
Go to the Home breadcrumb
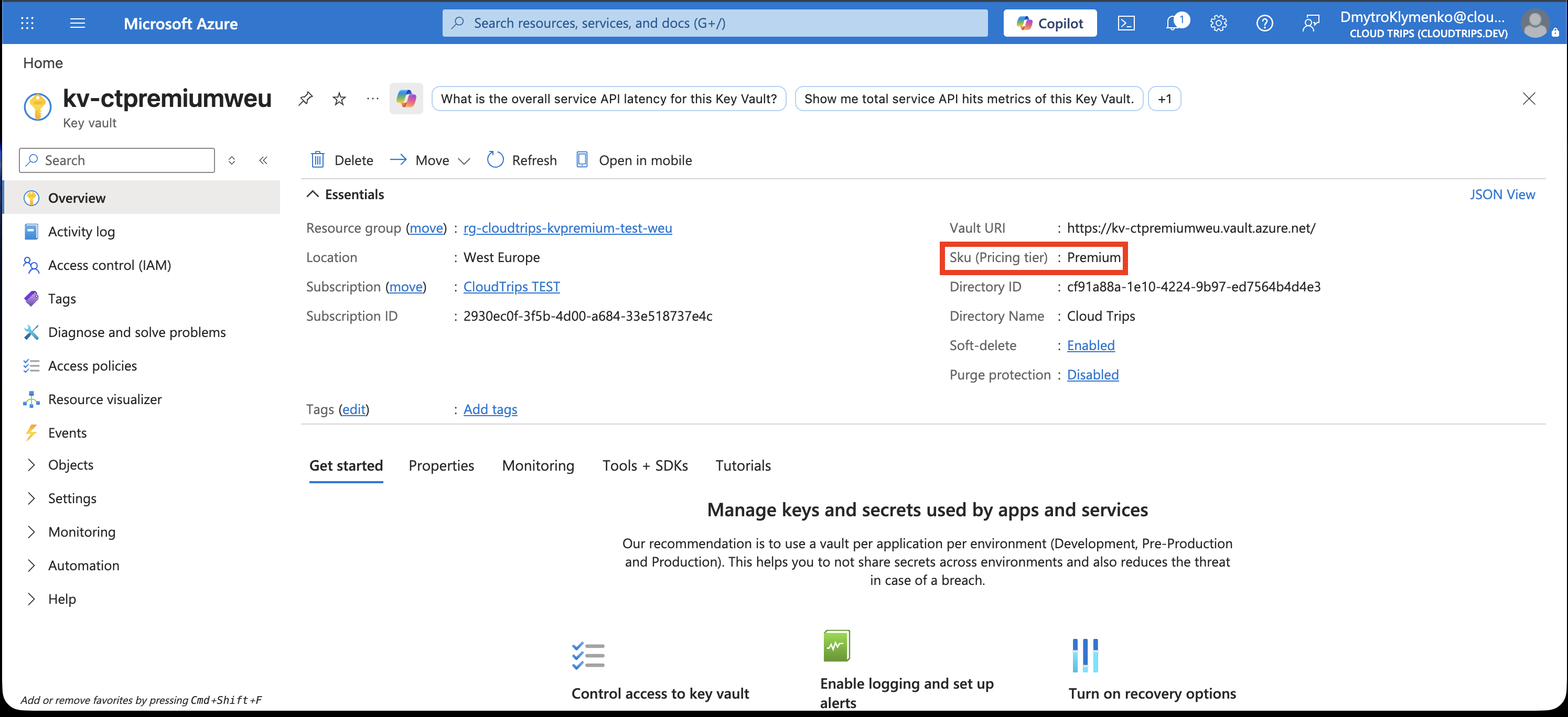click(42, 63)
